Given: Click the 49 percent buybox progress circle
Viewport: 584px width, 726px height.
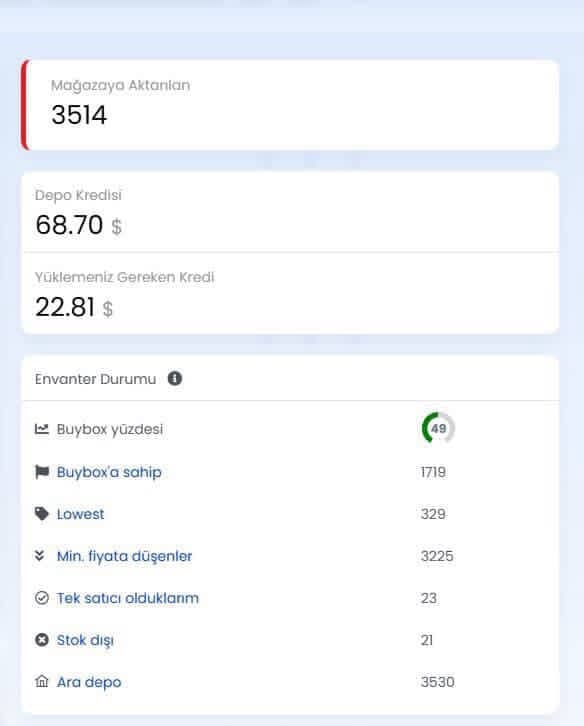Looking at the screenshot, I should [438, 428].
